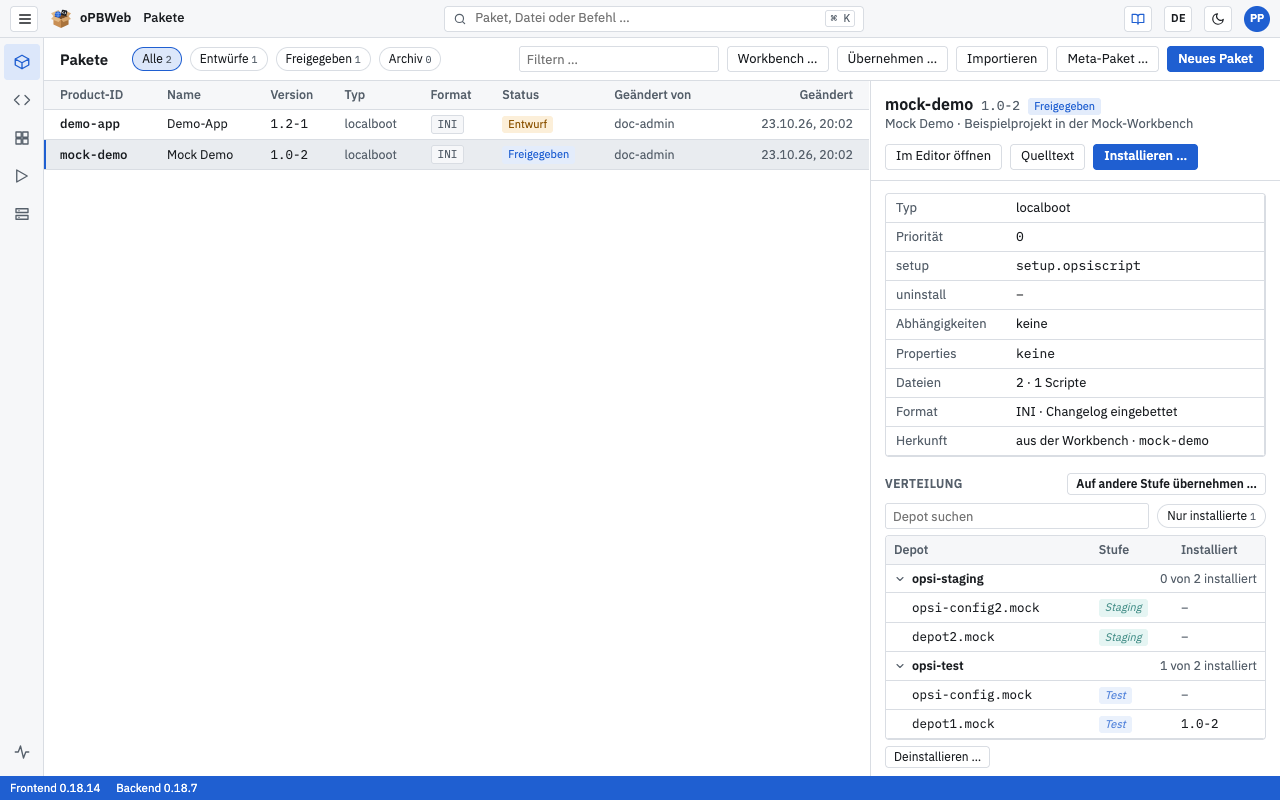This screenshot has width=1280, height=800.
Task: Open the hamburger navigation menu
Action: click(x=25, y=18)
